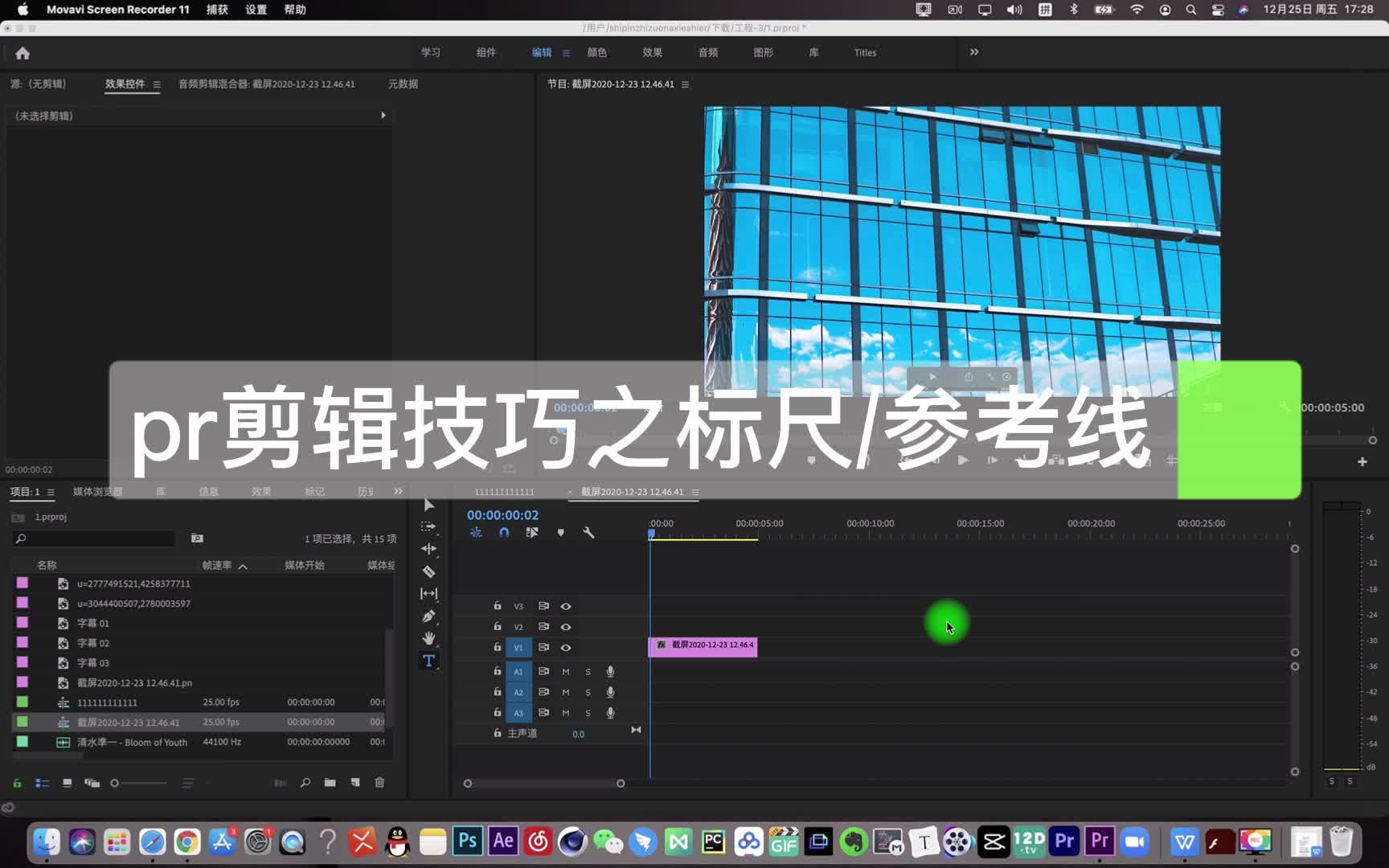This screenshot has height=868, width=1389.
Task: Click the 主声道 volume value 0.0
Action: tap(578, 734)
